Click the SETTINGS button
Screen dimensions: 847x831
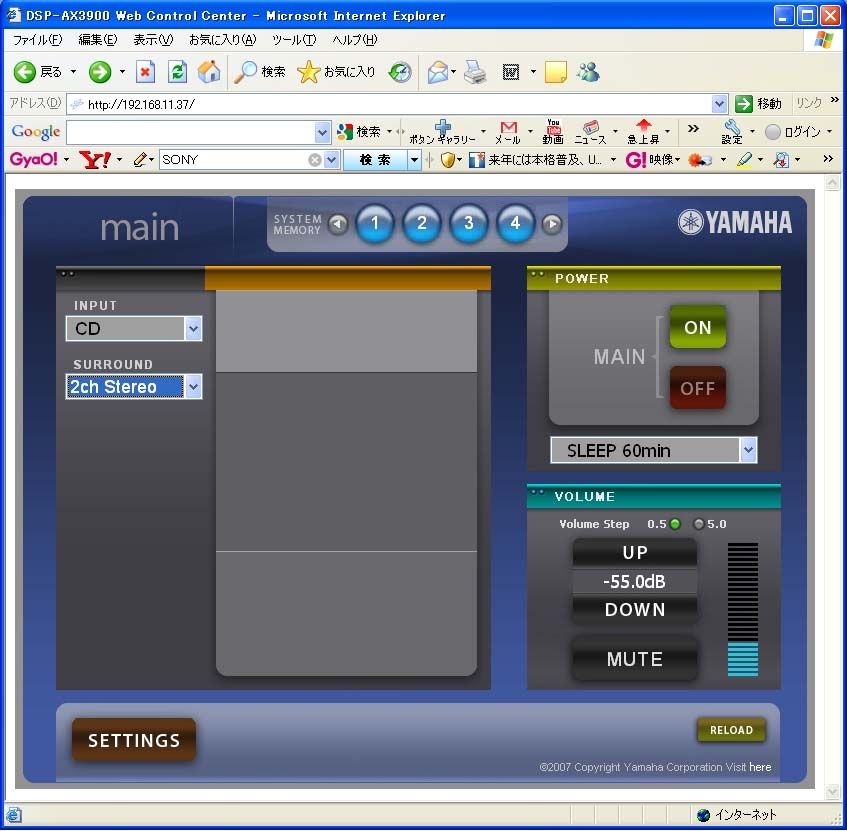pos(134,740)
